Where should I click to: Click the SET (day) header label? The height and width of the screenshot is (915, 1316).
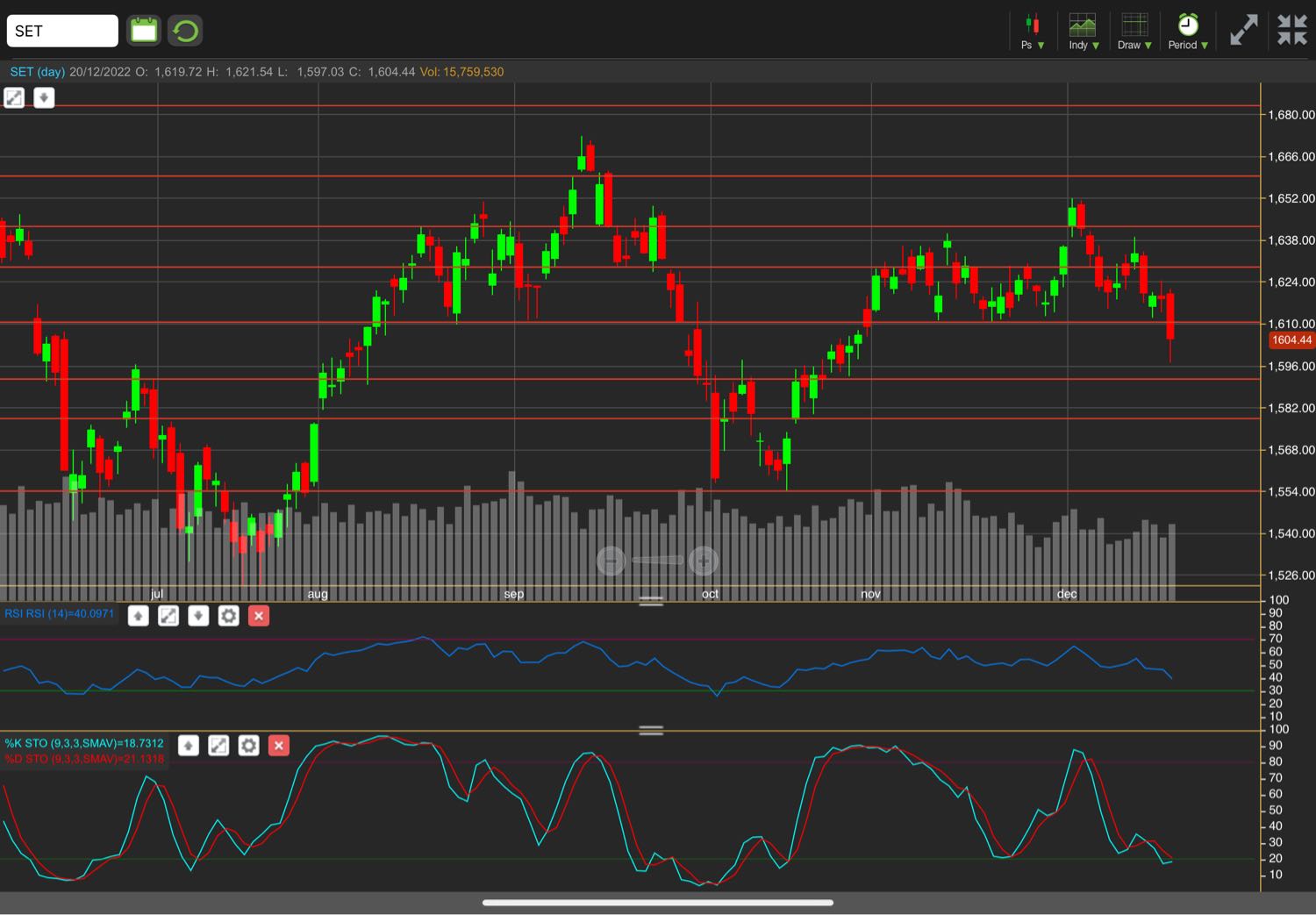point(38,72)
